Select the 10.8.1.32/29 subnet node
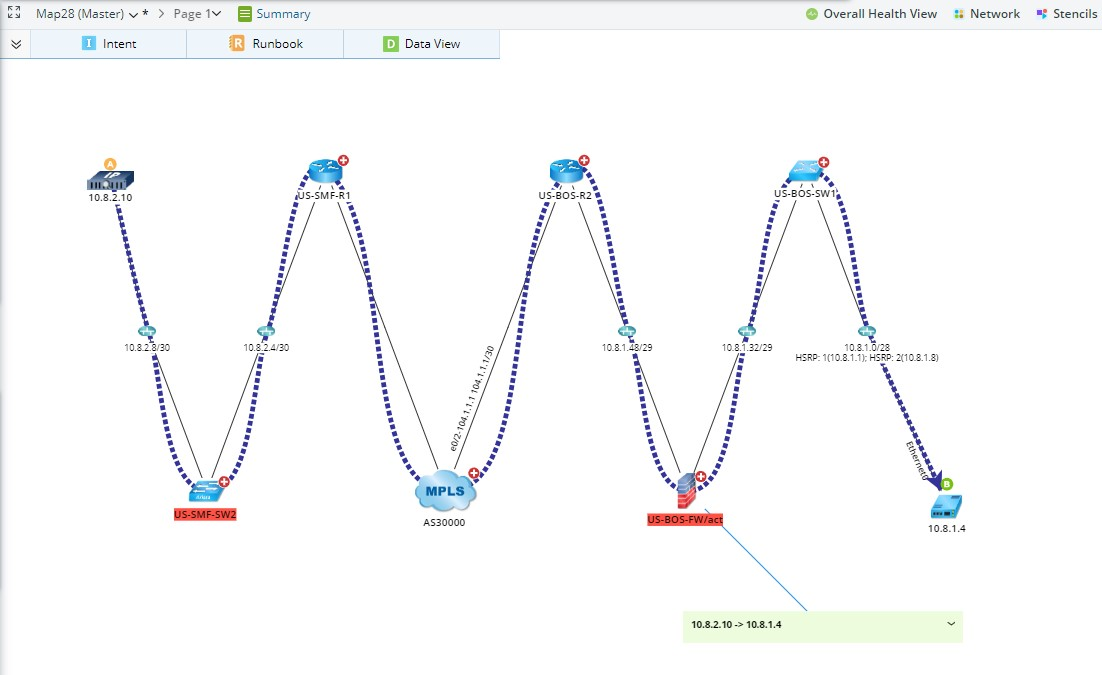 746,331
